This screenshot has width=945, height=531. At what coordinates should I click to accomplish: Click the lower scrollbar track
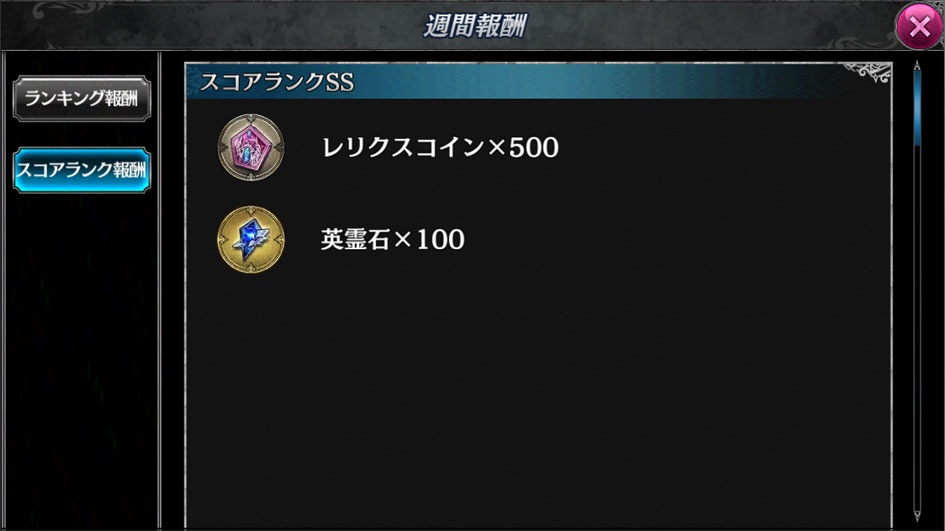(x=917, y=328)
